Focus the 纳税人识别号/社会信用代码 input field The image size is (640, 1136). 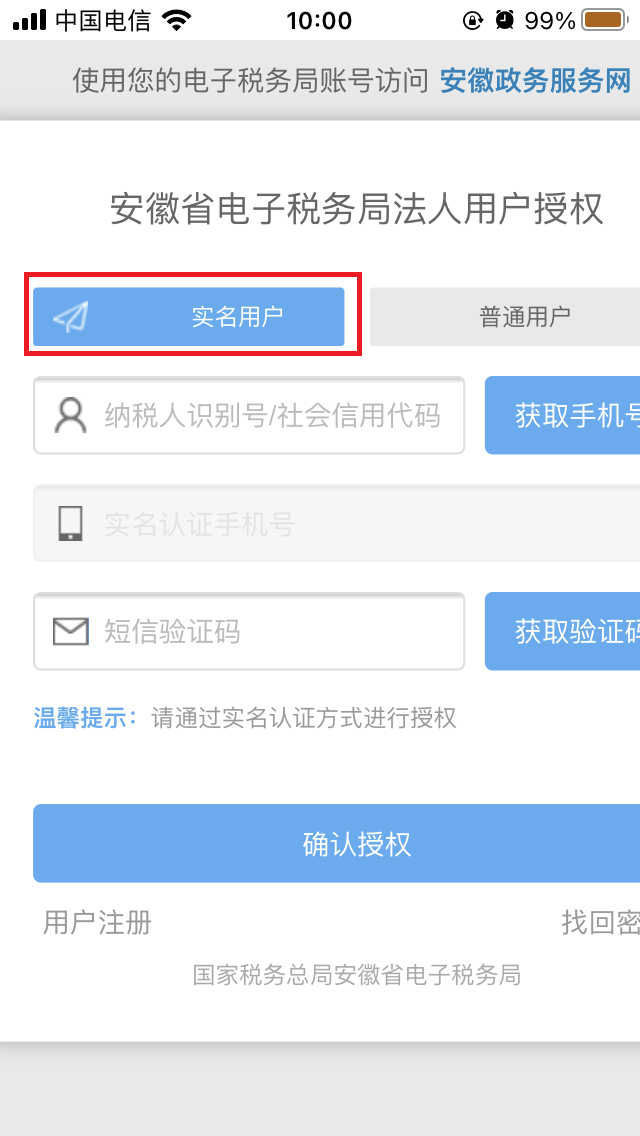249,415
